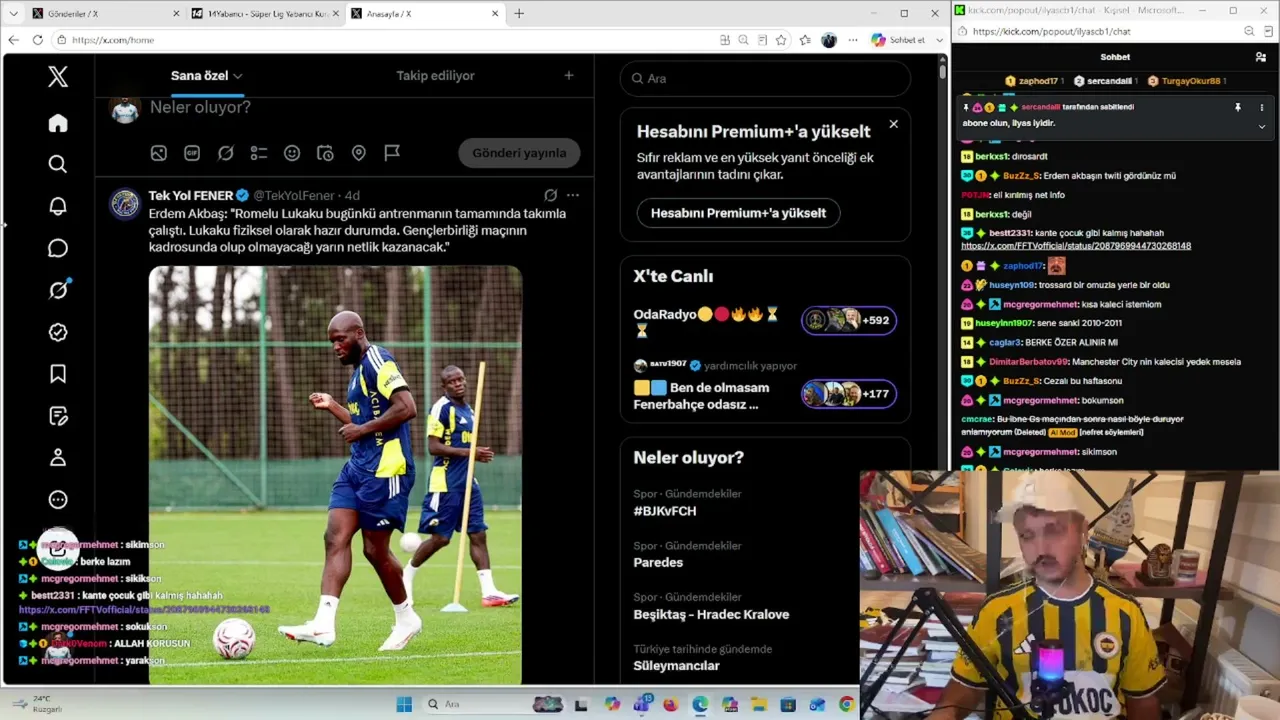
Task: Open a new Edge browser tab
Action: pyautogui.click(x=519, y=14)
